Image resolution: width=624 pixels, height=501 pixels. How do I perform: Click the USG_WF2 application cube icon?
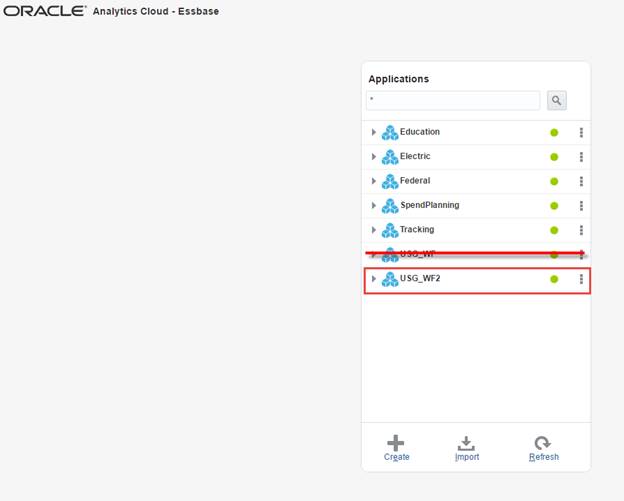(x=390, y=279)
